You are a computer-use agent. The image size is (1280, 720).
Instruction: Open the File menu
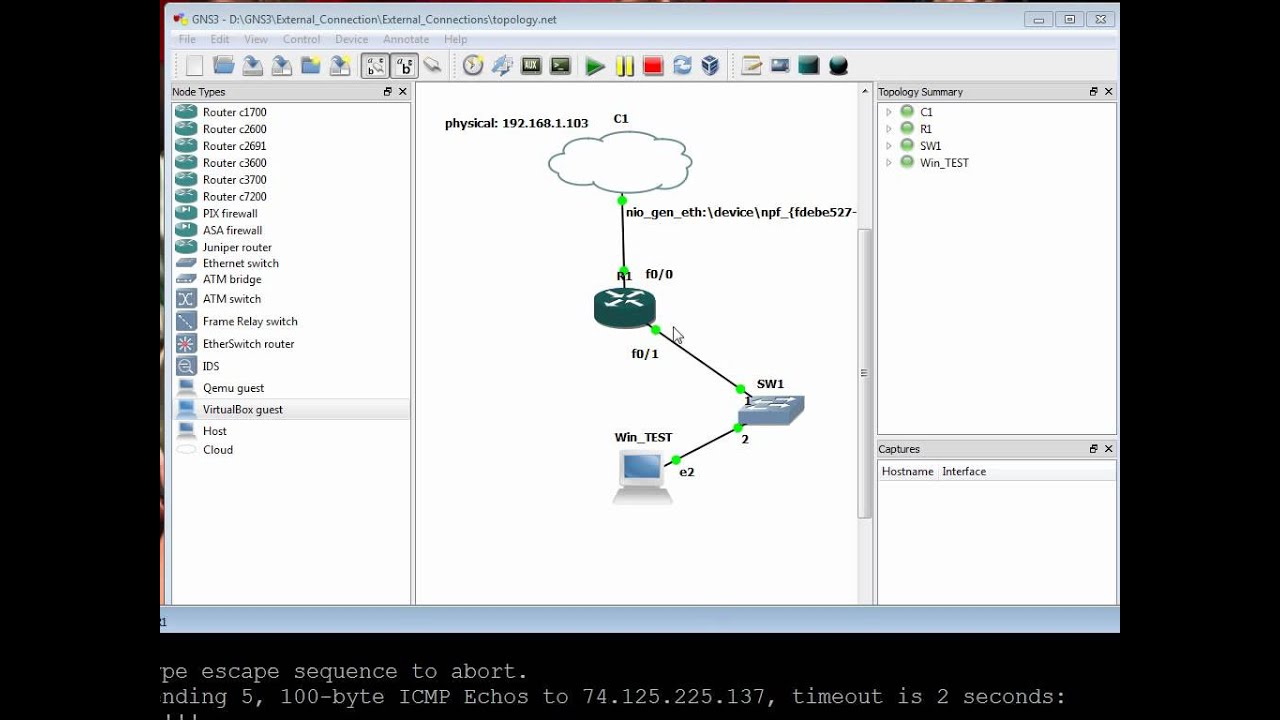[187, 39]
